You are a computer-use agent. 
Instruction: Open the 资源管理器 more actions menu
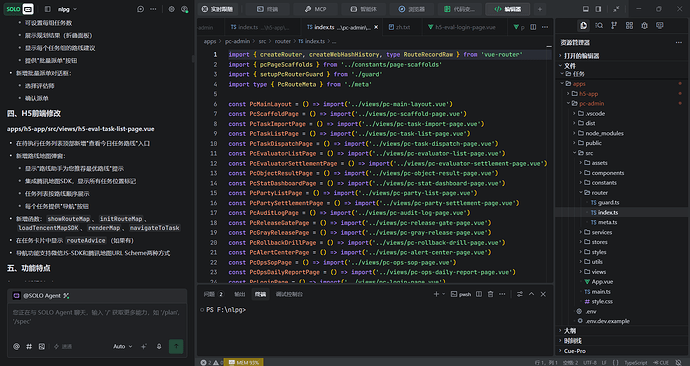pyautogui.click(x=678, y=42)
